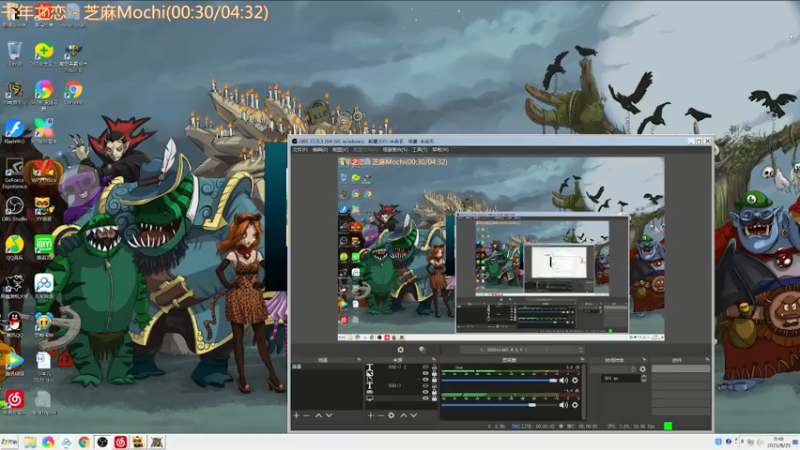Click Chrome icon in the taskbar
Image resolution: width=800 pixels, height=450 pixels.
point(84,442)
